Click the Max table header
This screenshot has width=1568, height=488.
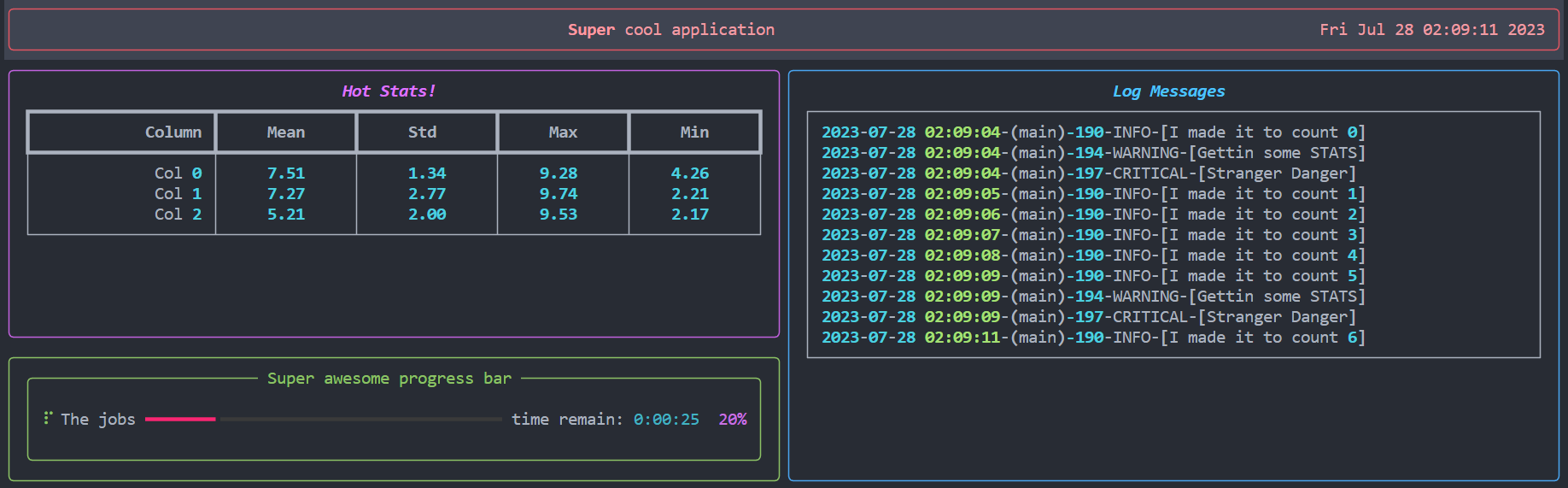(x=563, y=132)
